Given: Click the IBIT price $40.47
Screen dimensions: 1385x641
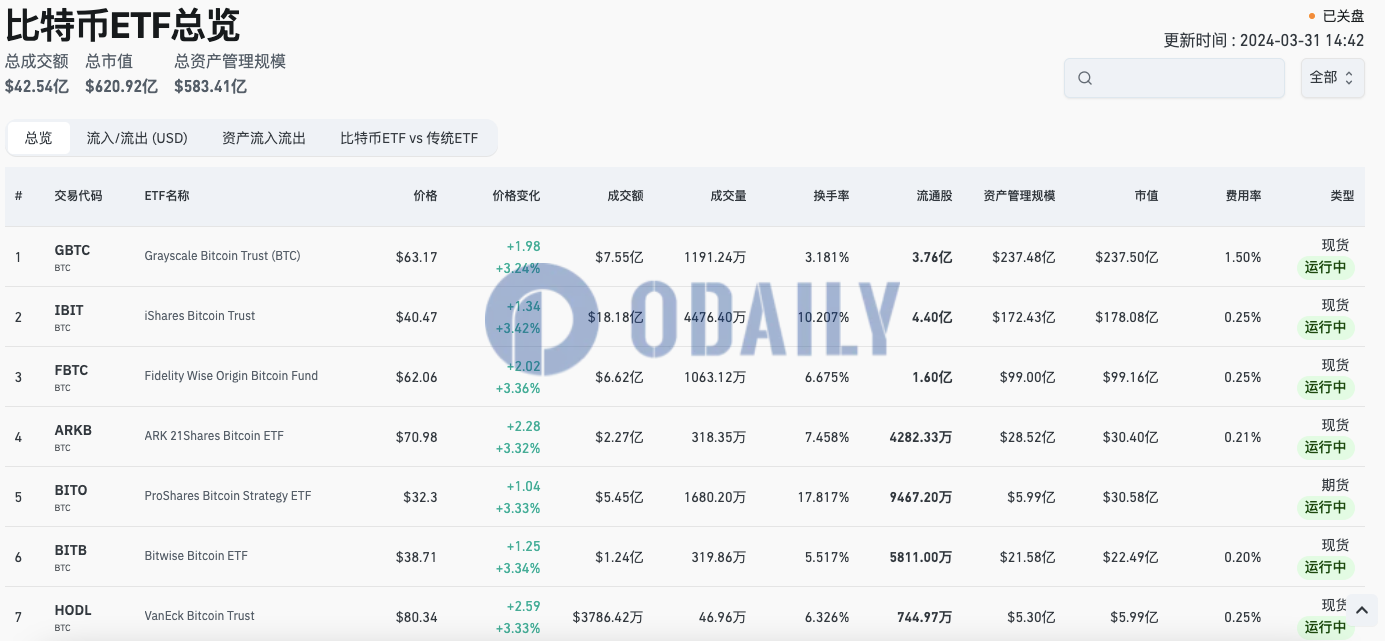Looking at the screenshot, I should coord(416,317).
